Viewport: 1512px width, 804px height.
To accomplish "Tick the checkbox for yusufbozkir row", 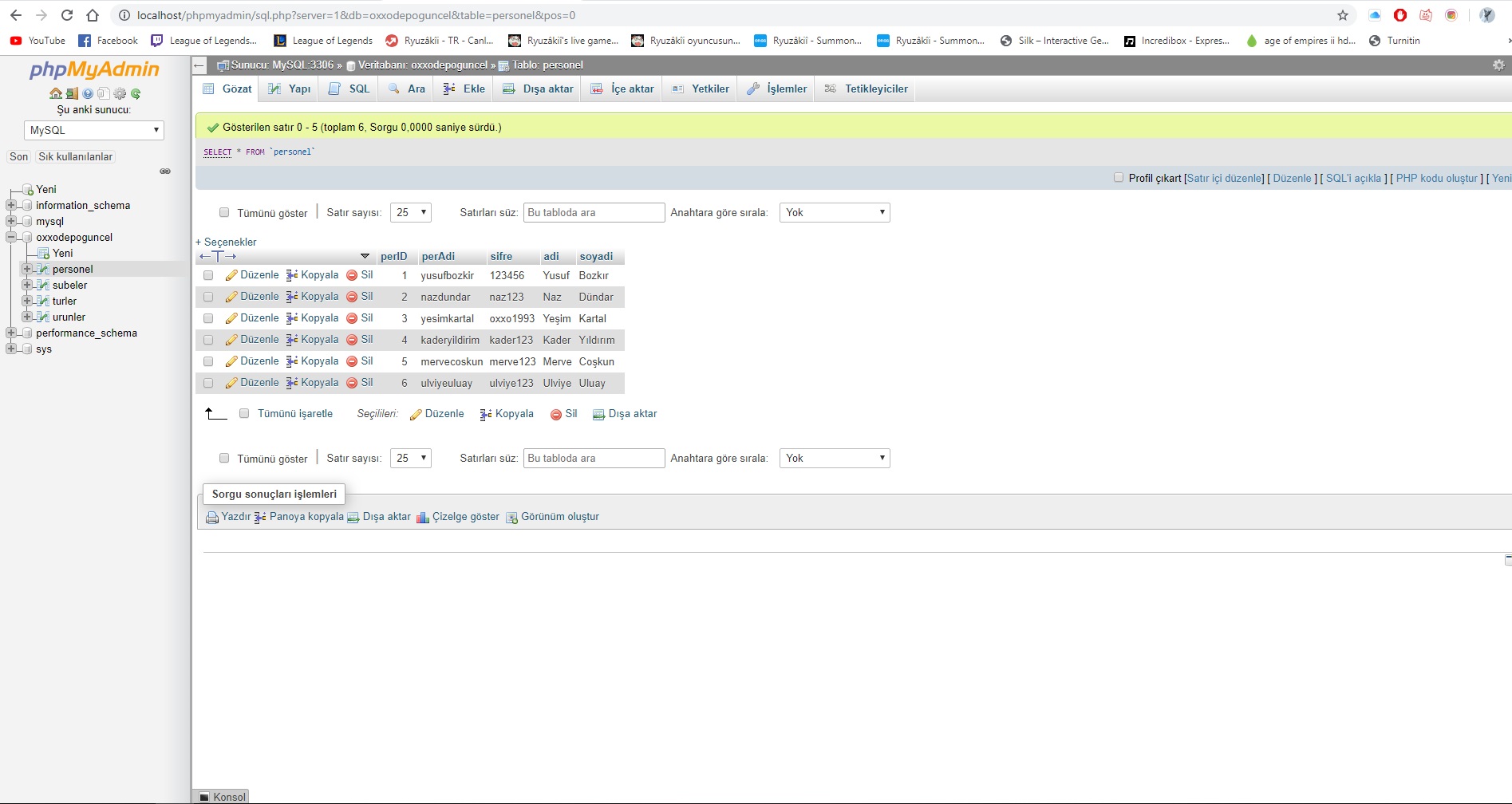I will 208,275.
